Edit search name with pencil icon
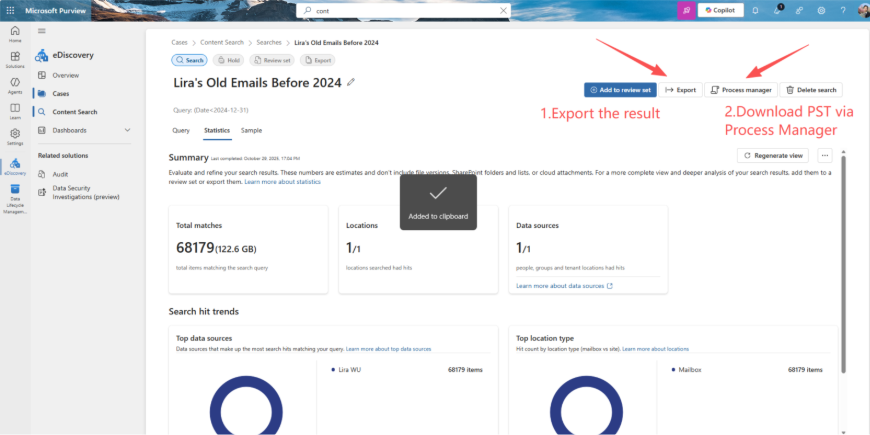Viewport: 870px width, 435px height. tap(351, 83)
